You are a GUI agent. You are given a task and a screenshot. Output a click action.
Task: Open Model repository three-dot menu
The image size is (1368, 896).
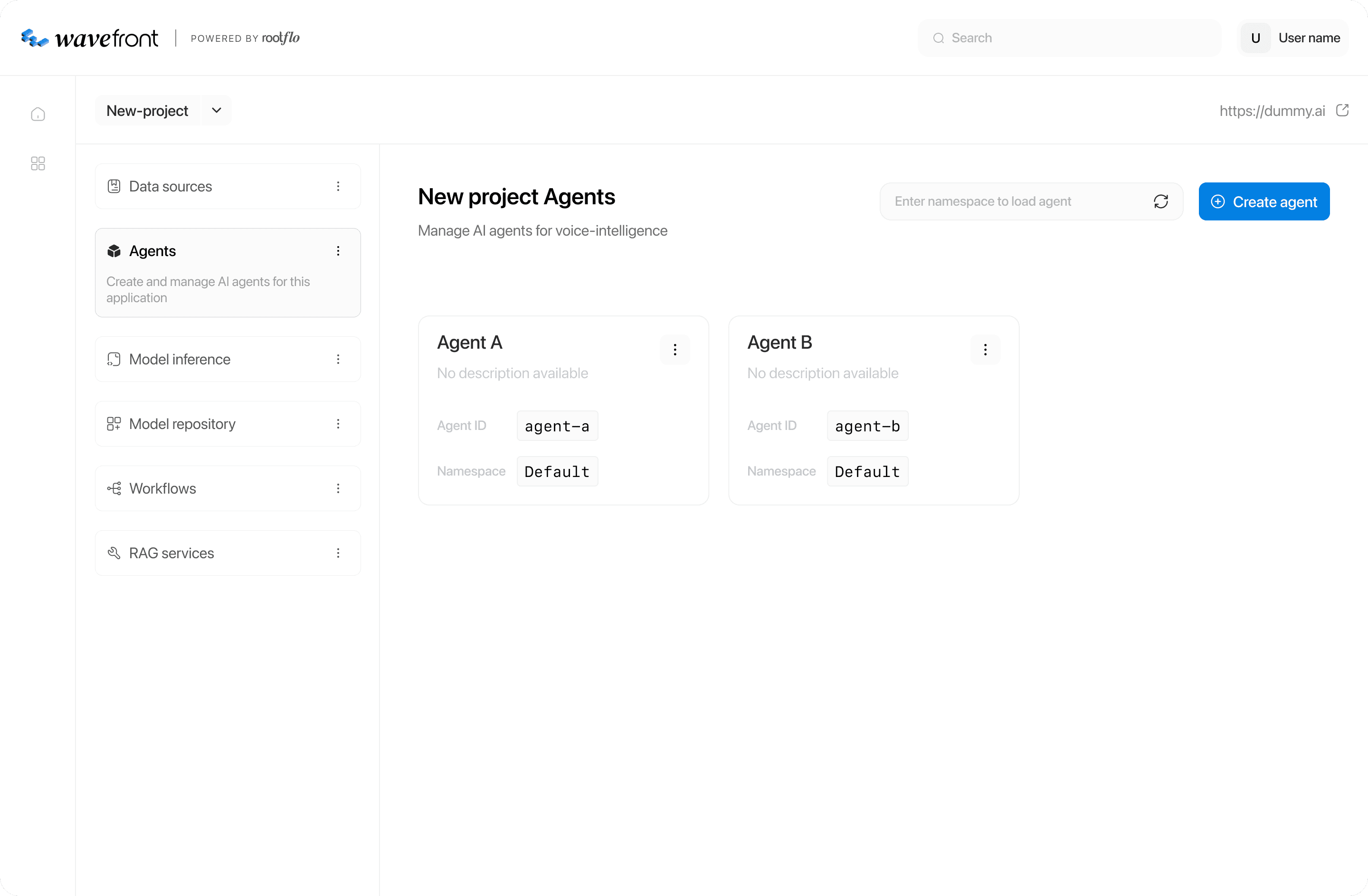[338, 424]
